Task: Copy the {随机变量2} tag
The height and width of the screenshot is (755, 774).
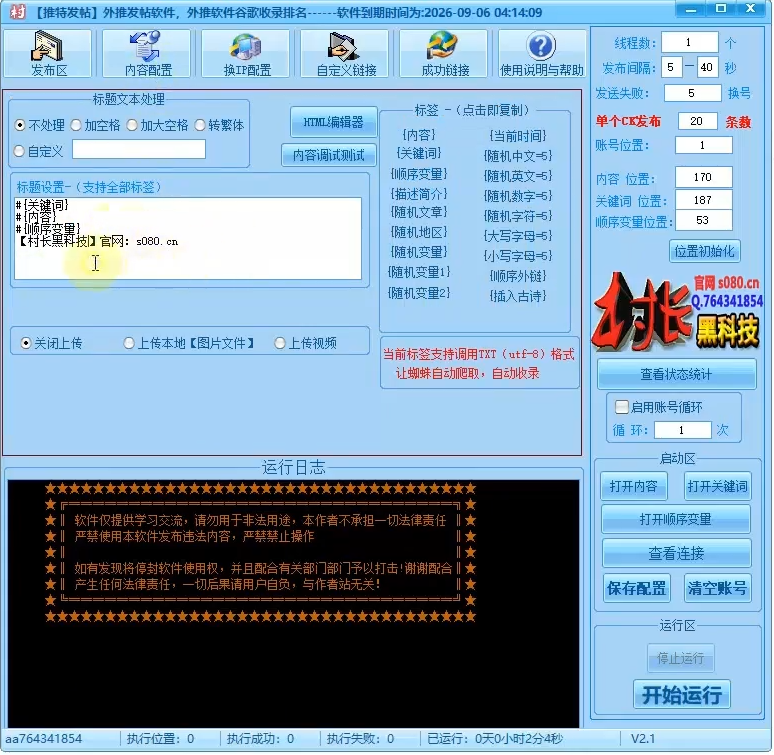Action: coord(419,293)
